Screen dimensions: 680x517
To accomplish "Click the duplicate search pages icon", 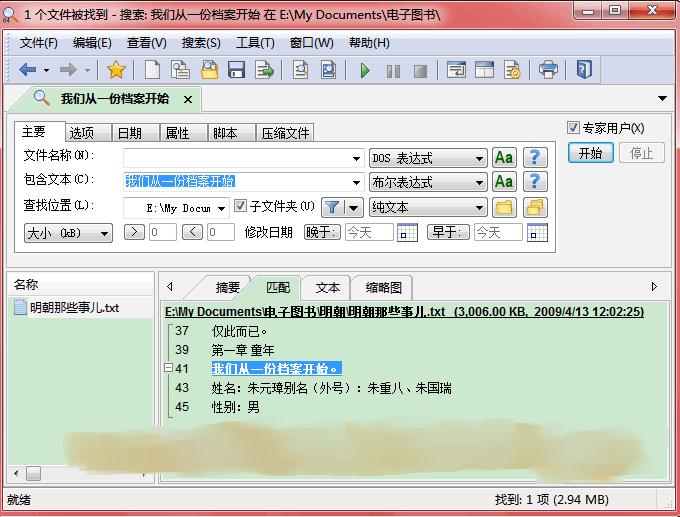I will [x=180, y=69].
